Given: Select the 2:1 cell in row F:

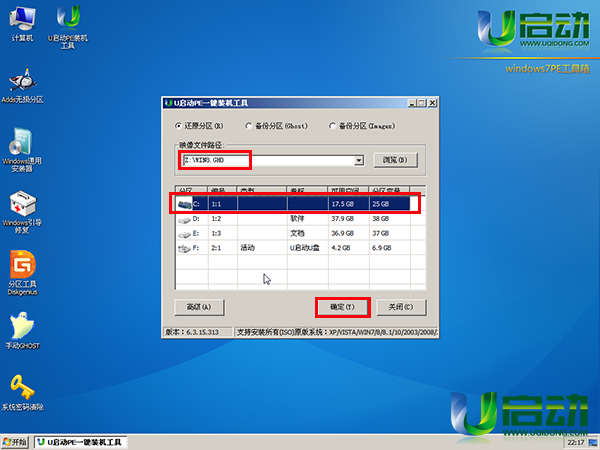Looking at the screenshot, I should pos(223,248).
